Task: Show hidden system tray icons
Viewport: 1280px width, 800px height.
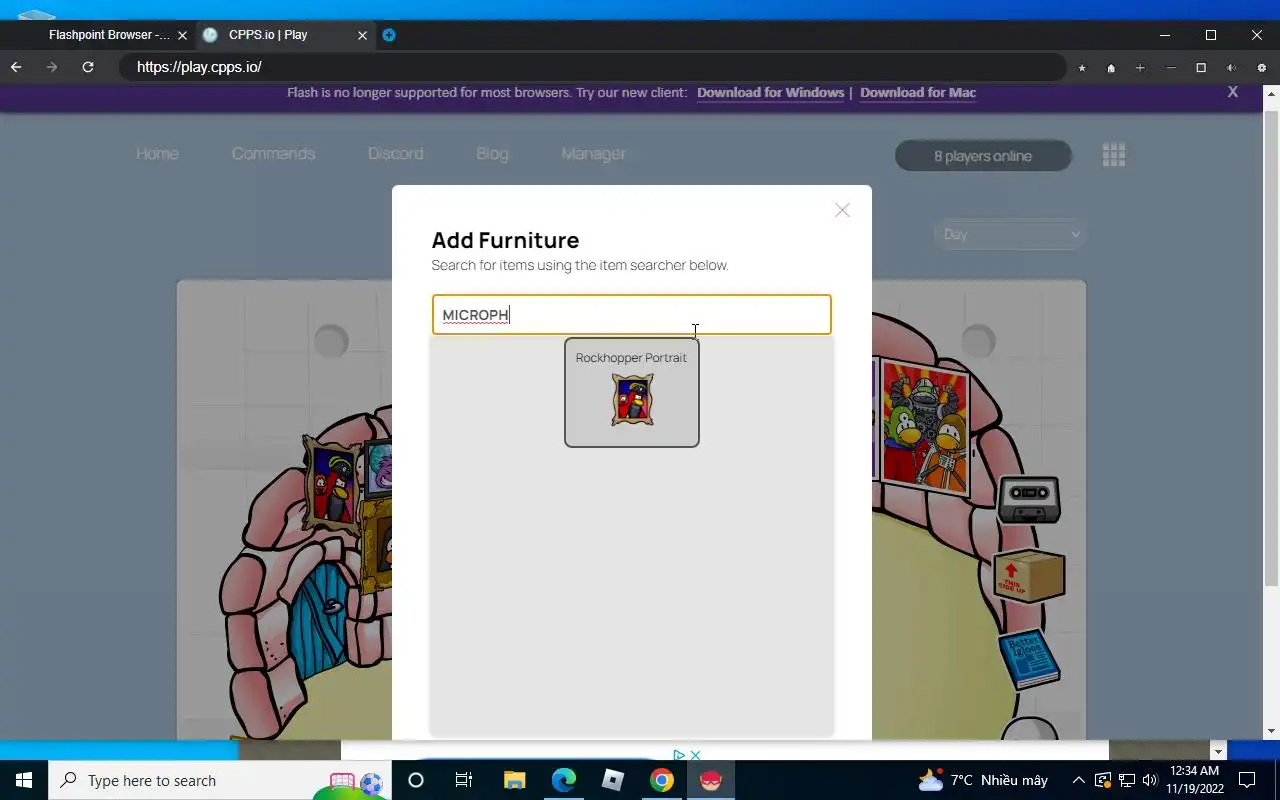Action: tap(1078, 780)
